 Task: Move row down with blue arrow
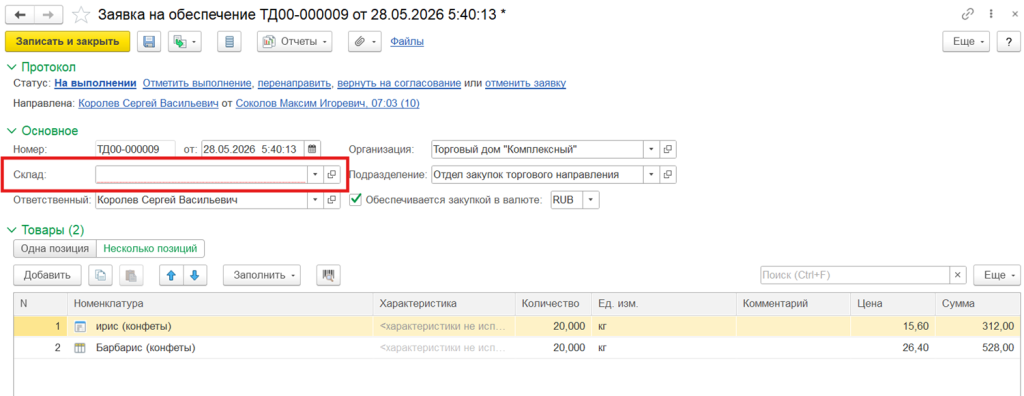pos(195,275)
